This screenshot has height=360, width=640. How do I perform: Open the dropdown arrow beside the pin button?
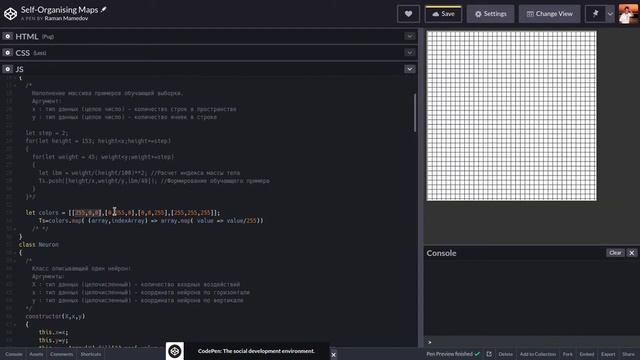(x=610, y=14)
